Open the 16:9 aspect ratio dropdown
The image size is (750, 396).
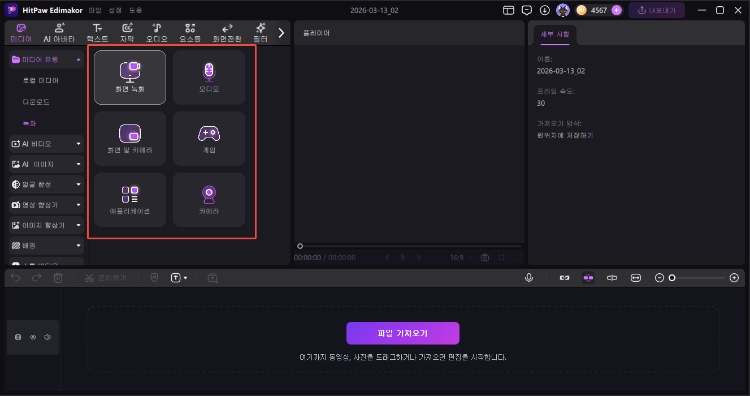(x=461, y=257)
